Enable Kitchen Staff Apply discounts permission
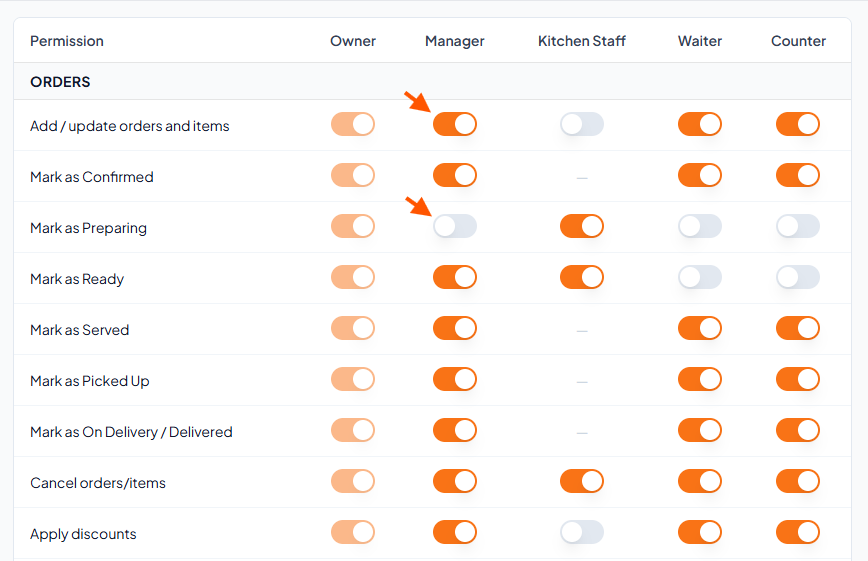868x561 pixels. click(582, 532)
